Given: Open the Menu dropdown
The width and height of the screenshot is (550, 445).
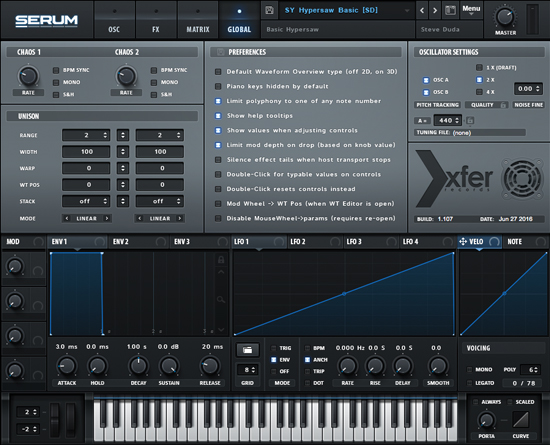Looking at the screenshot, I should 471,10.
